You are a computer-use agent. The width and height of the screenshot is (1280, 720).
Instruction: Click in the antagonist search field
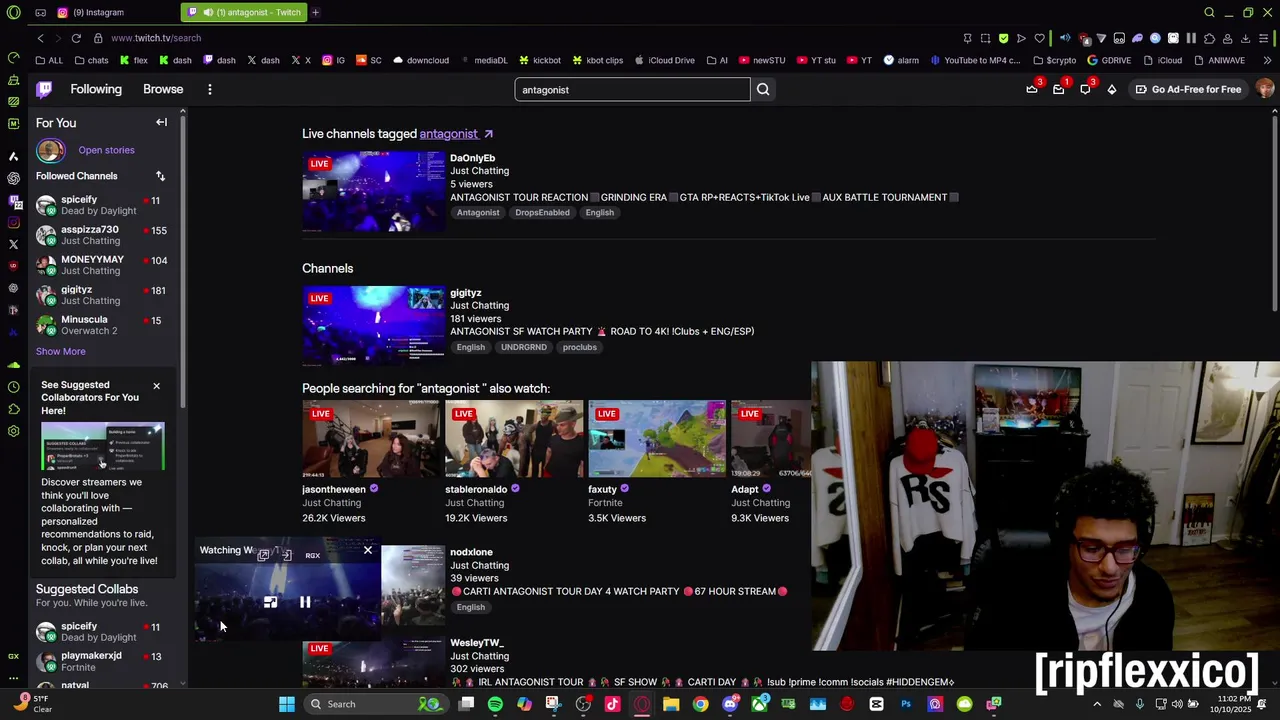point(632,90)
